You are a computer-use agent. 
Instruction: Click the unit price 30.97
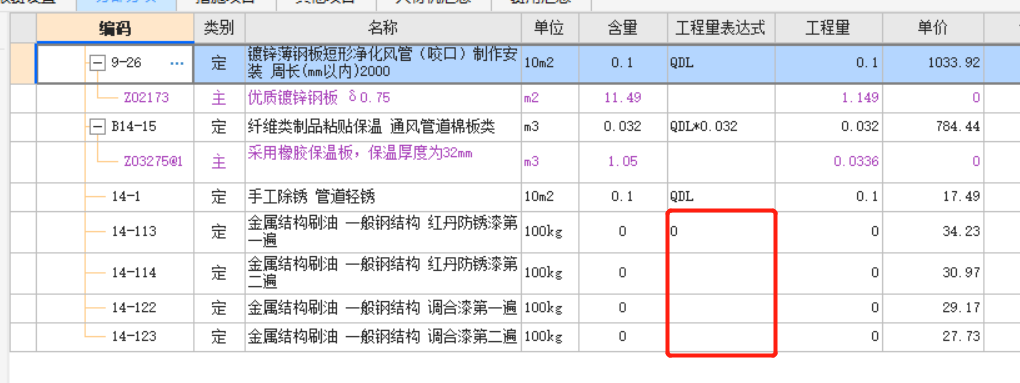tap(961, 273)
